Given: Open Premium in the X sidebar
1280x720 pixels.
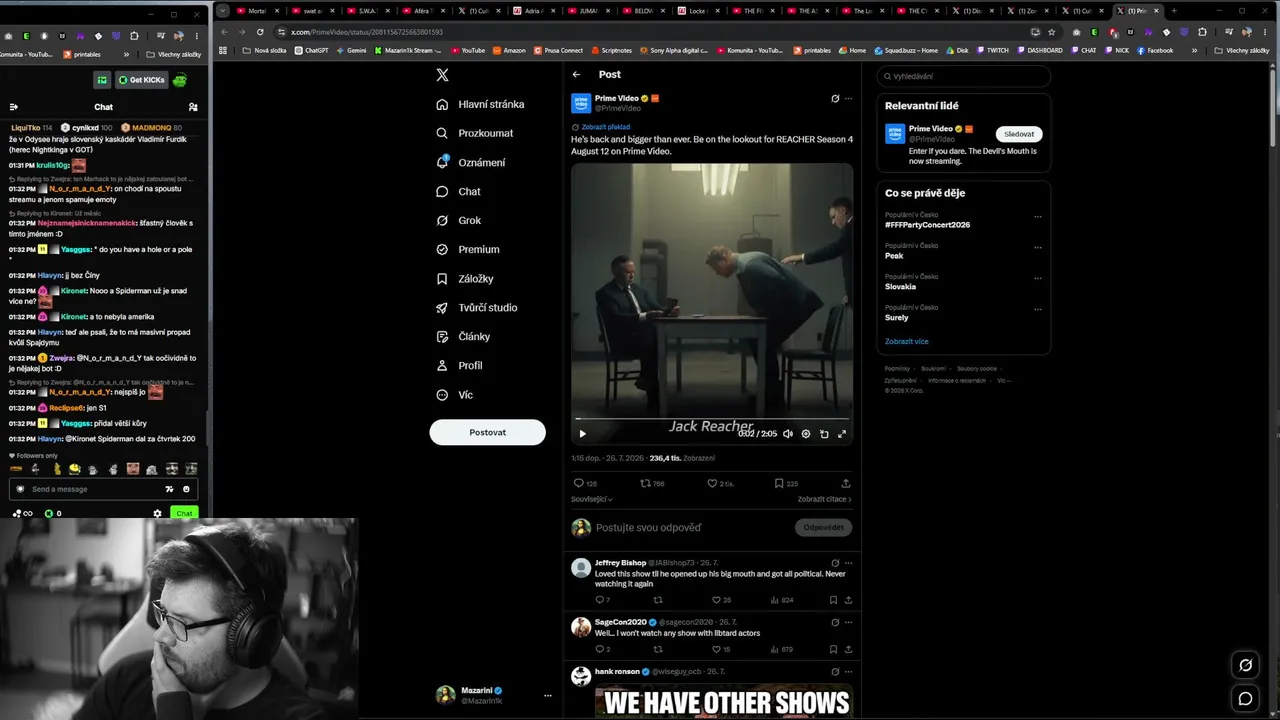Looking at the screenshot, I should (467, 249).
